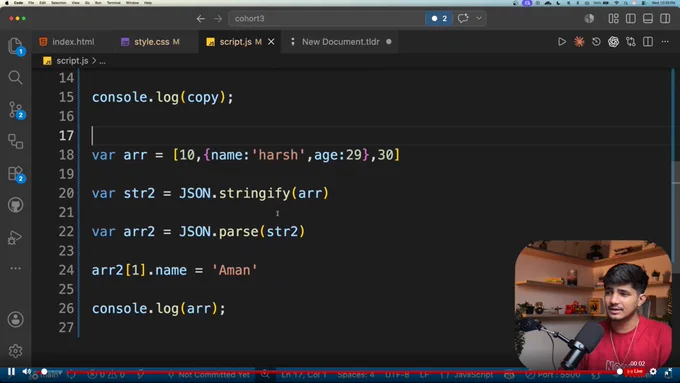Click the cohort3 command center search box
The width and height of the screenshot is (680, 383).
(326, 19)
